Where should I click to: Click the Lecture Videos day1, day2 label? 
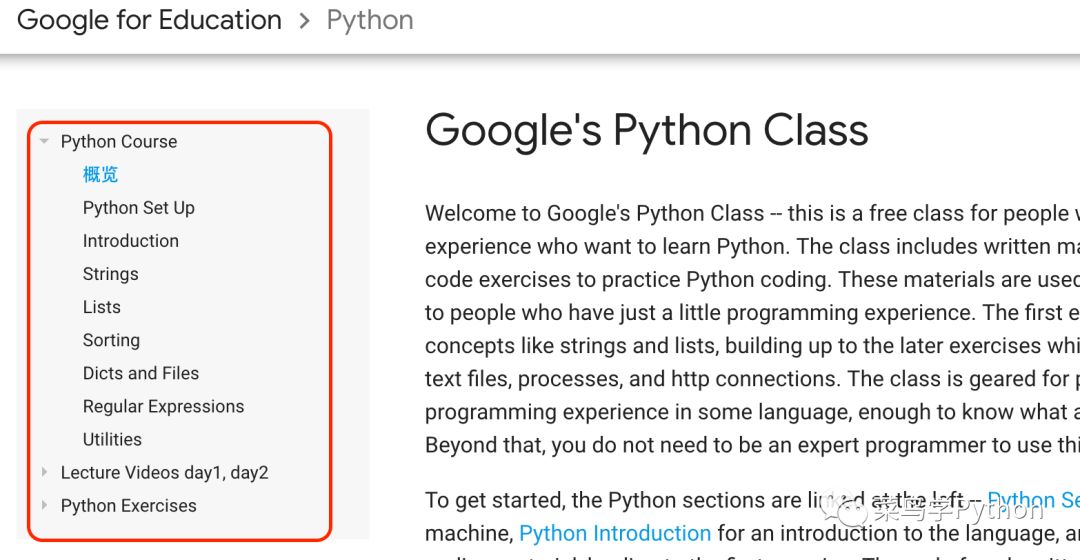click(164, 473)
